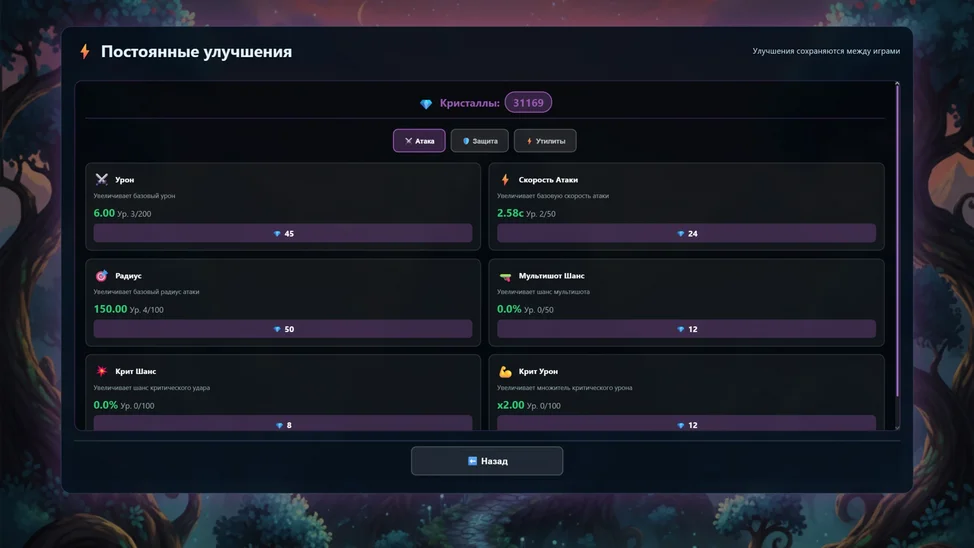Click the target Радиус icon

[x=101, y=276]
